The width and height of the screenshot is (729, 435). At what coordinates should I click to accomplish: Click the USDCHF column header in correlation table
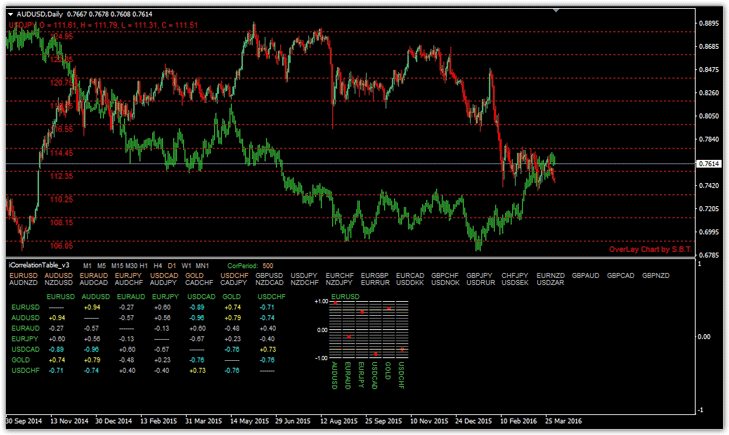(271, 296)
